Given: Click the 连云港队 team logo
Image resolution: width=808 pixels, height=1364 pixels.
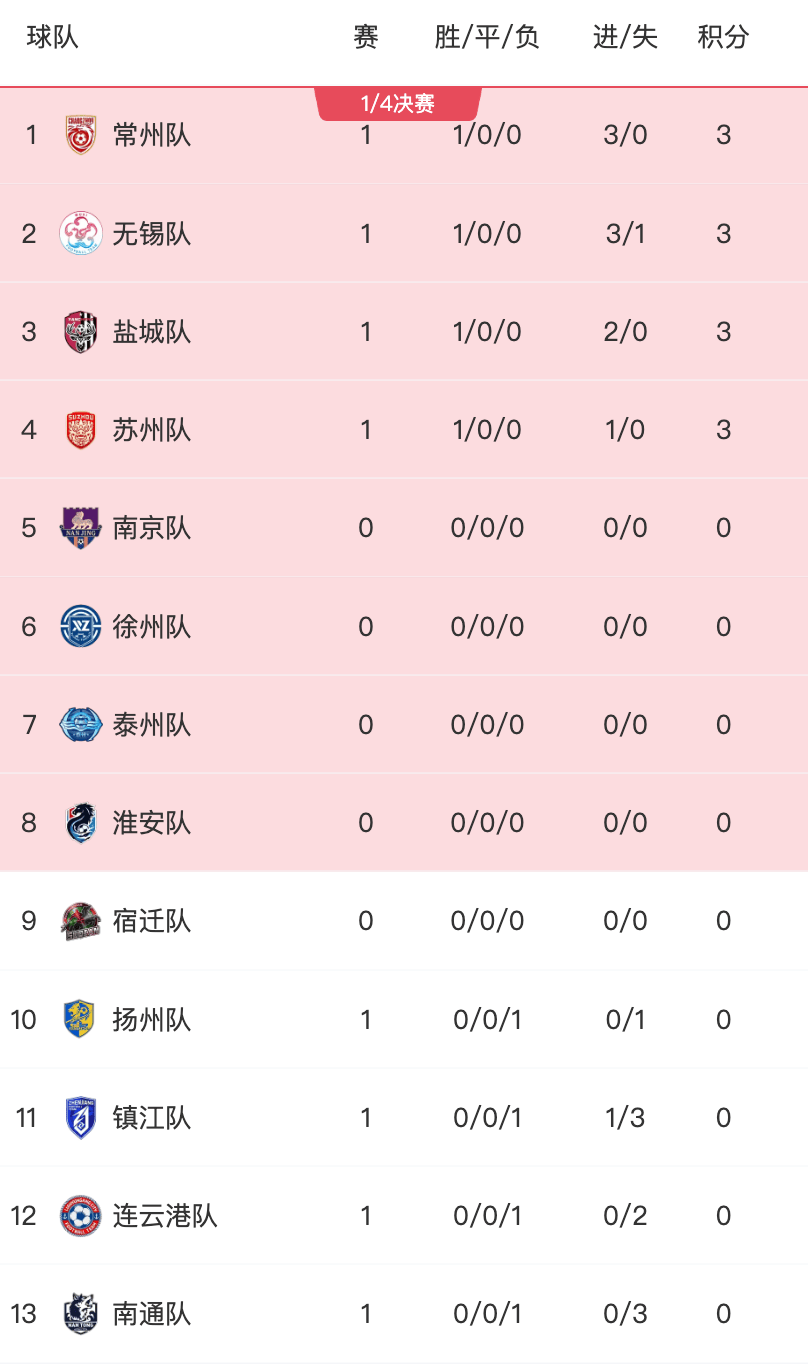Looking at the screenshot, I should pos(80,1215).
